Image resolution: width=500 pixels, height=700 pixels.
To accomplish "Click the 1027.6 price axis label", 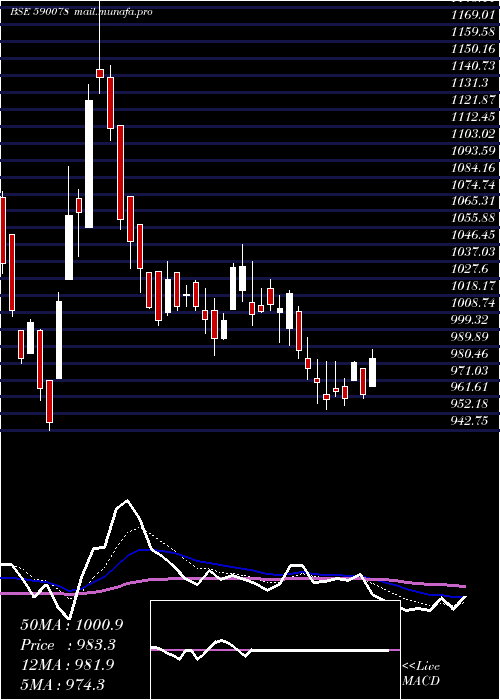I will click(x=470, y=269).
